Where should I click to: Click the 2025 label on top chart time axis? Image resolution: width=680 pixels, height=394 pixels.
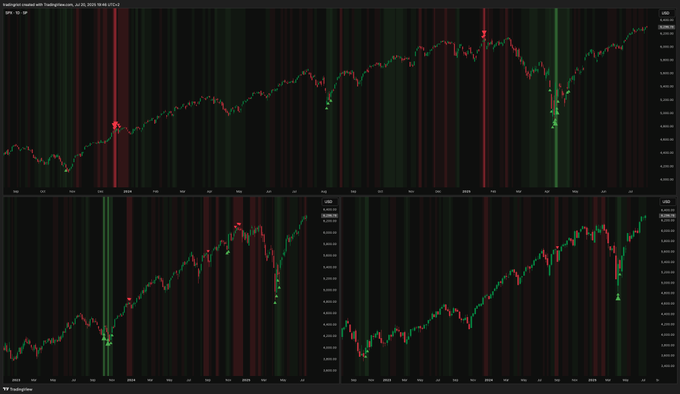pyautogui.click(x=466, y=191)
